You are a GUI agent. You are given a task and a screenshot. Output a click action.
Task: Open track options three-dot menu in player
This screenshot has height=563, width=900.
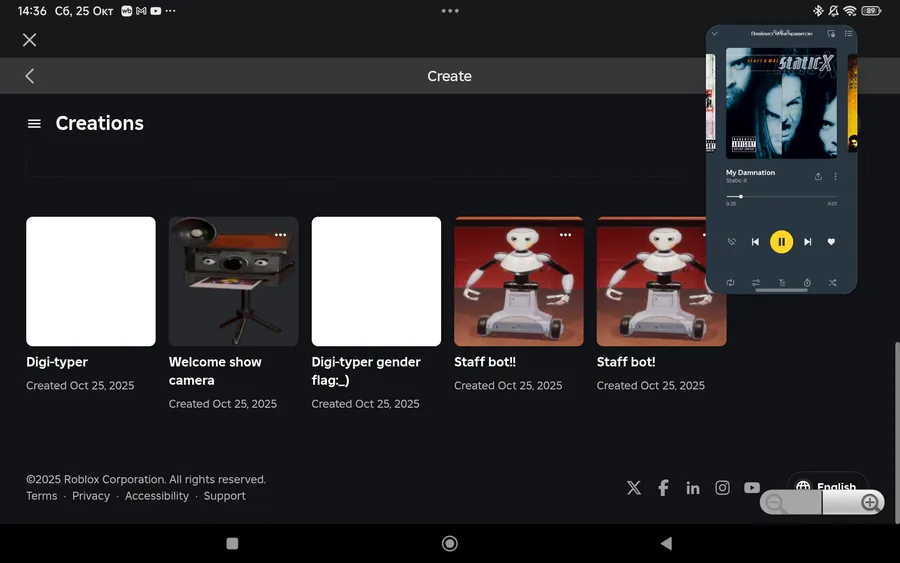836,176
